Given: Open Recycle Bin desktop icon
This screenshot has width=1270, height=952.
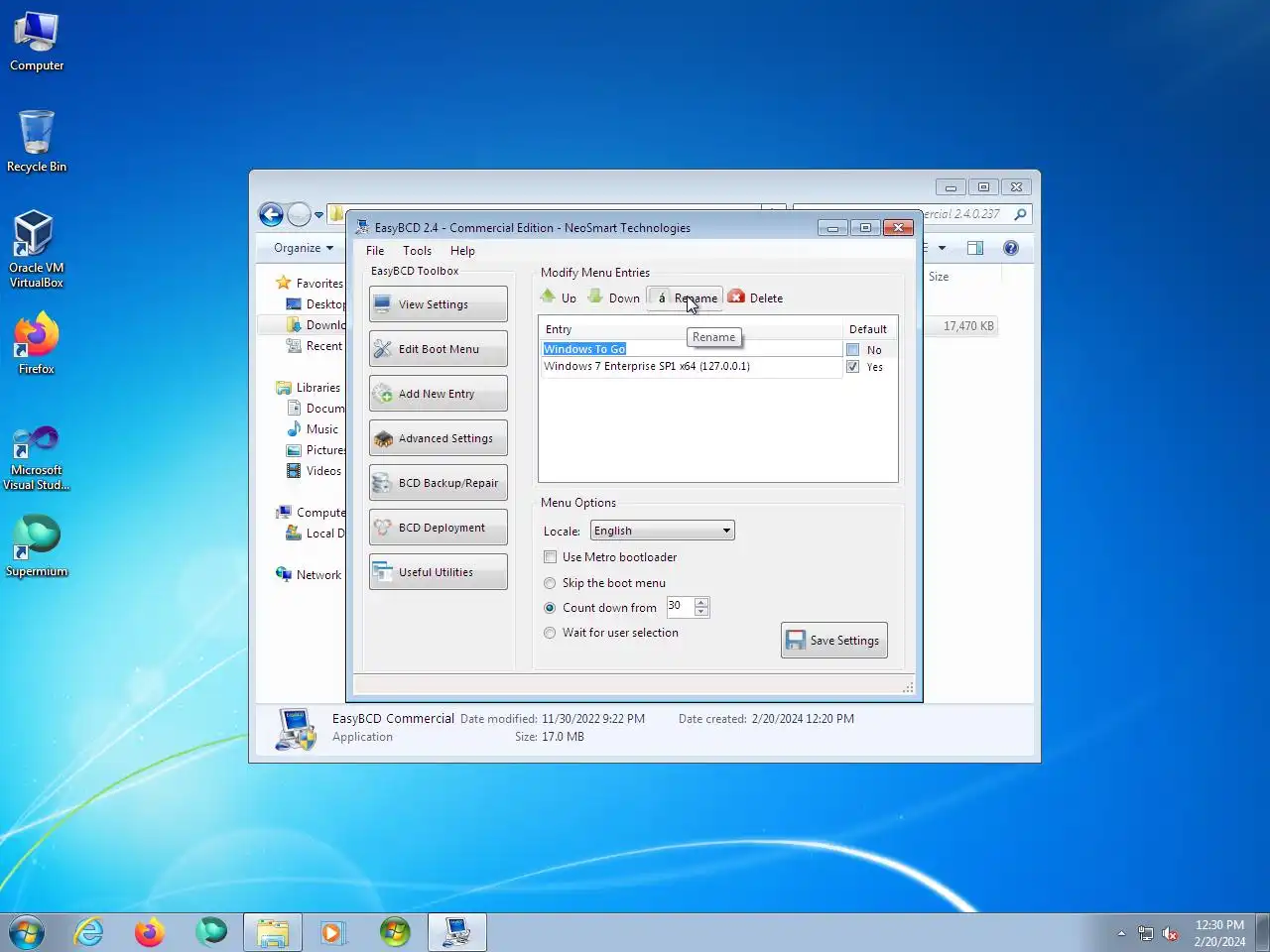Looking at the screenshot, I should [37, 141].
